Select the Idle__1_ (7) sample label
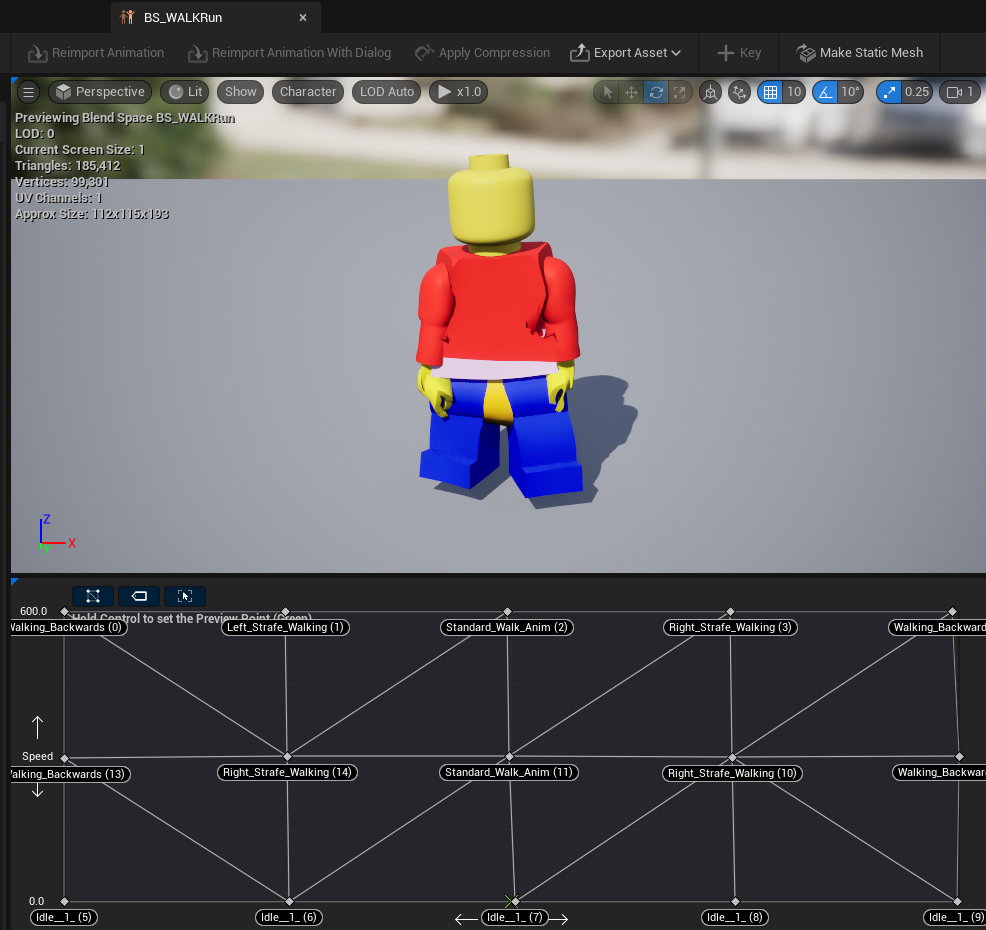 pos(515,917)
